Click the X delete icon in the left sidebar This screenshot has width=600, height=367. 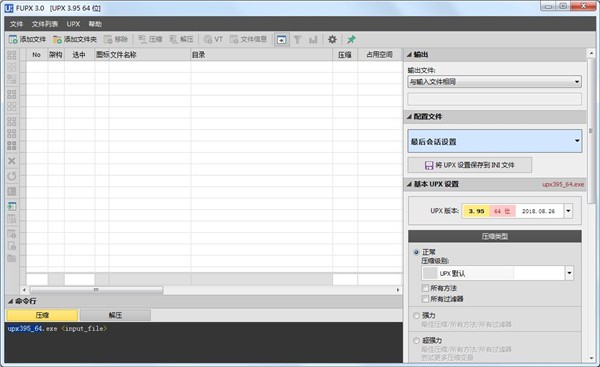(x=12, y=161)
